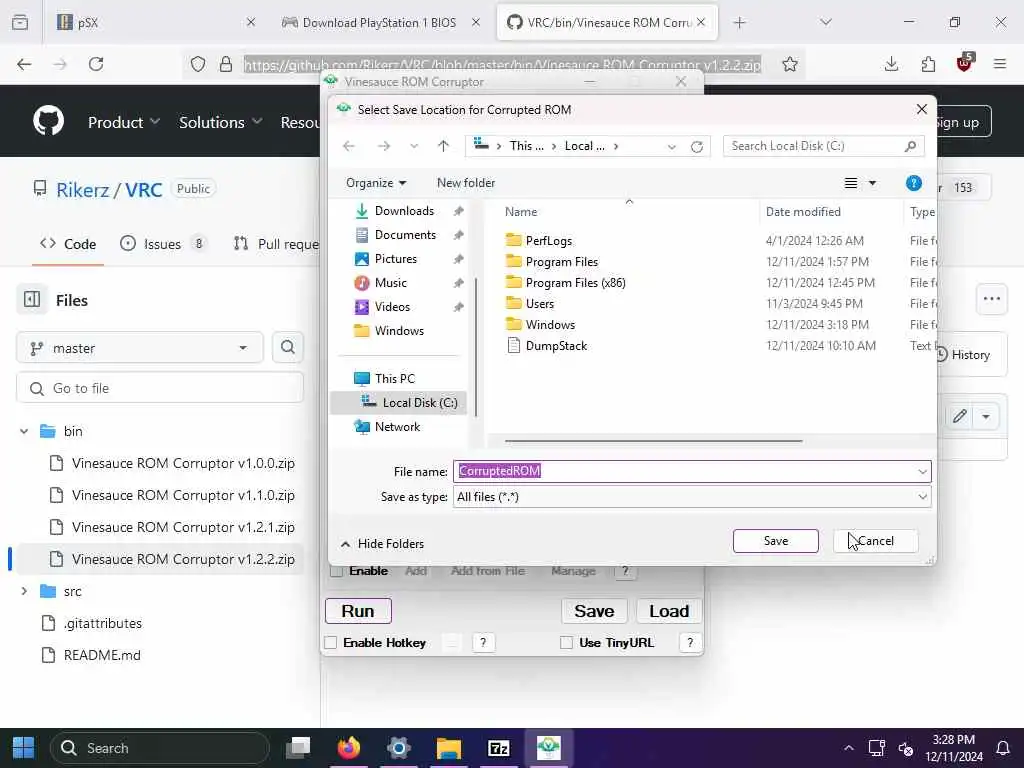Open recent locations dropdown chevron
1024x768 pixels.
pos(413,146)
